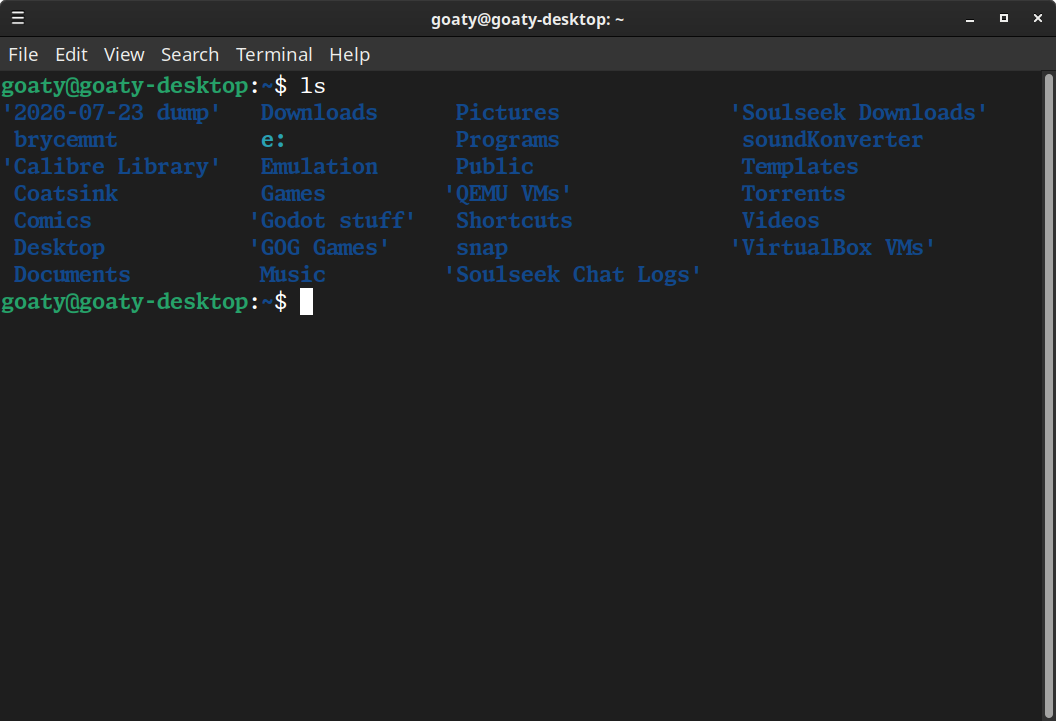
Task: Click the 'GOG Games' directory name
Action: coord(319,247)
